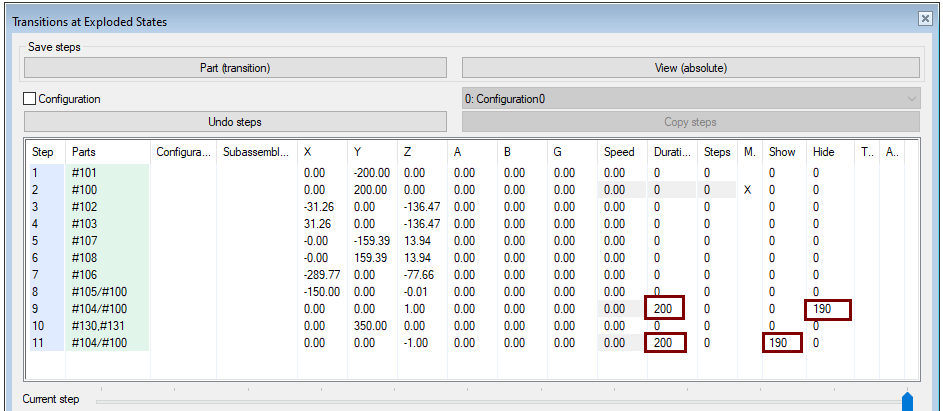The width and height of the screenshot is (943, 411).
Task: Click Show value 190 in step 11
Action: click(x=780, y=343)
